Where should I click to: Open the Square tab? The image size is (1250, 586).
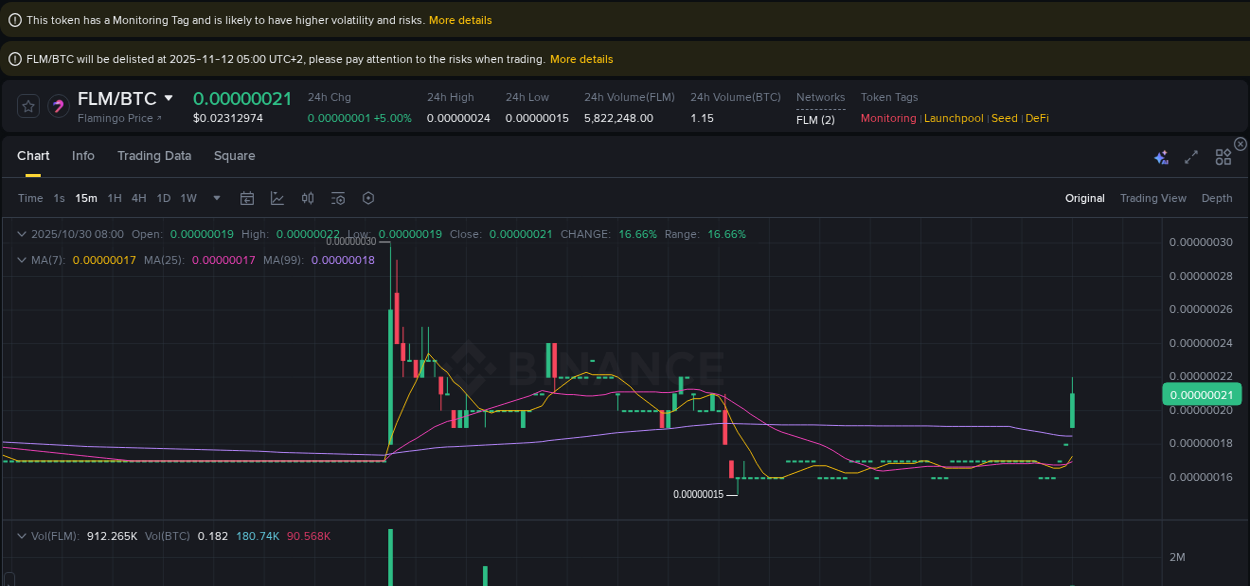(234, 156)
